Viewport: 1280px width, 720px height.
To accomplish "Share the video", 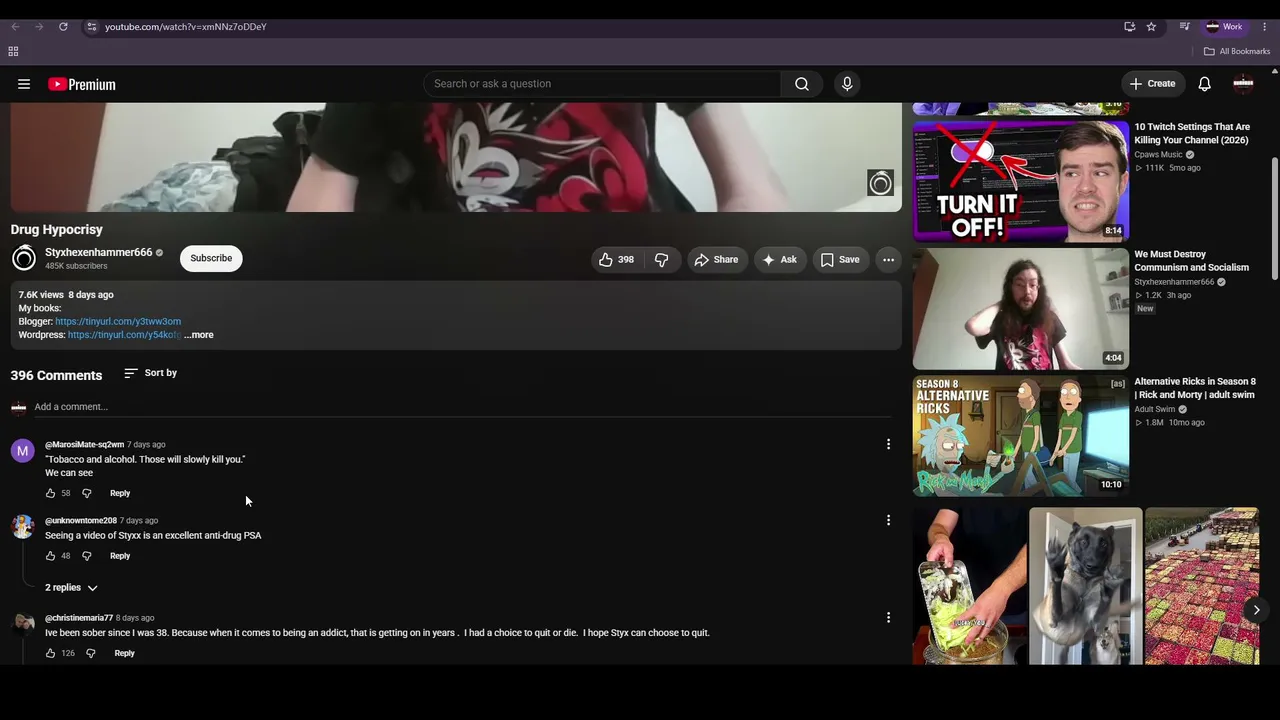I will 716,260.
